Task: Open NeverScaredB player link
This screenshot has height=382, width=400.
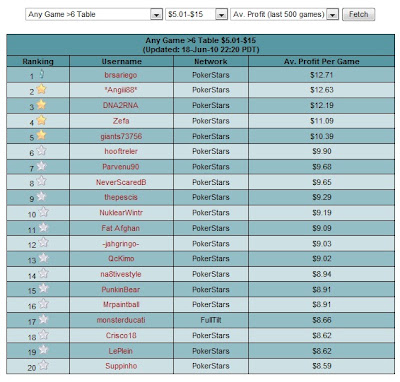Action: click(121, 182)
